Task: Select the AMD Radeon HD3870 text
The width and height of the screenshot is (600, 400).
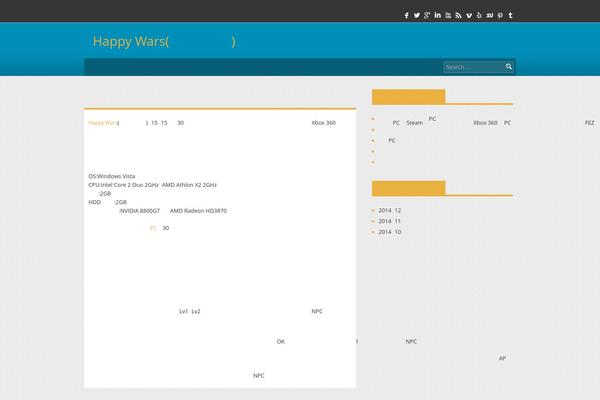Action: coord(198,211)
